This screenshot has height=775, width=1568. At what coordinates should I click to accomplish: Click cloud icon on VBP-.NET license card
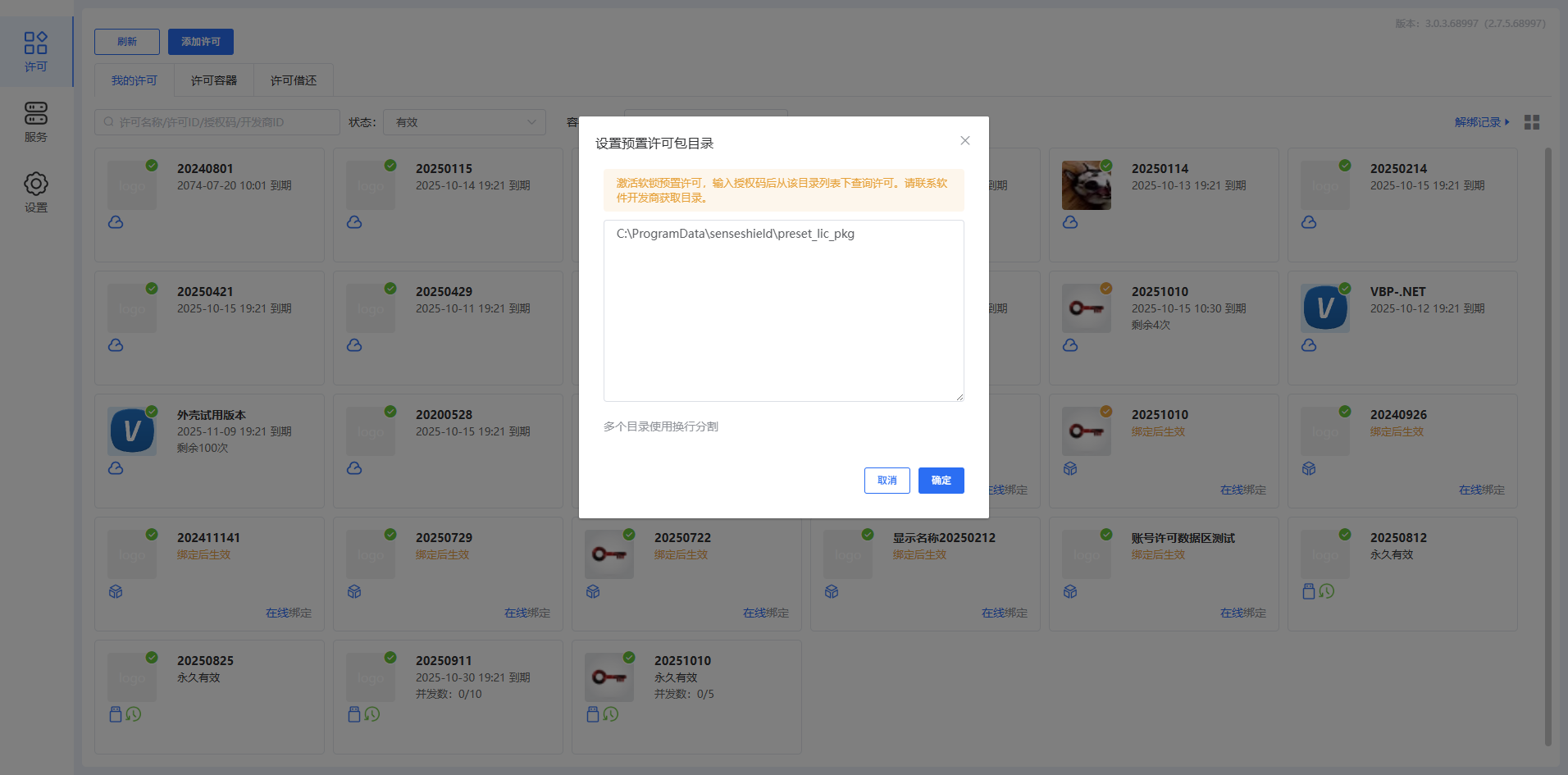pyautogui.click(x=1309, y=345)
